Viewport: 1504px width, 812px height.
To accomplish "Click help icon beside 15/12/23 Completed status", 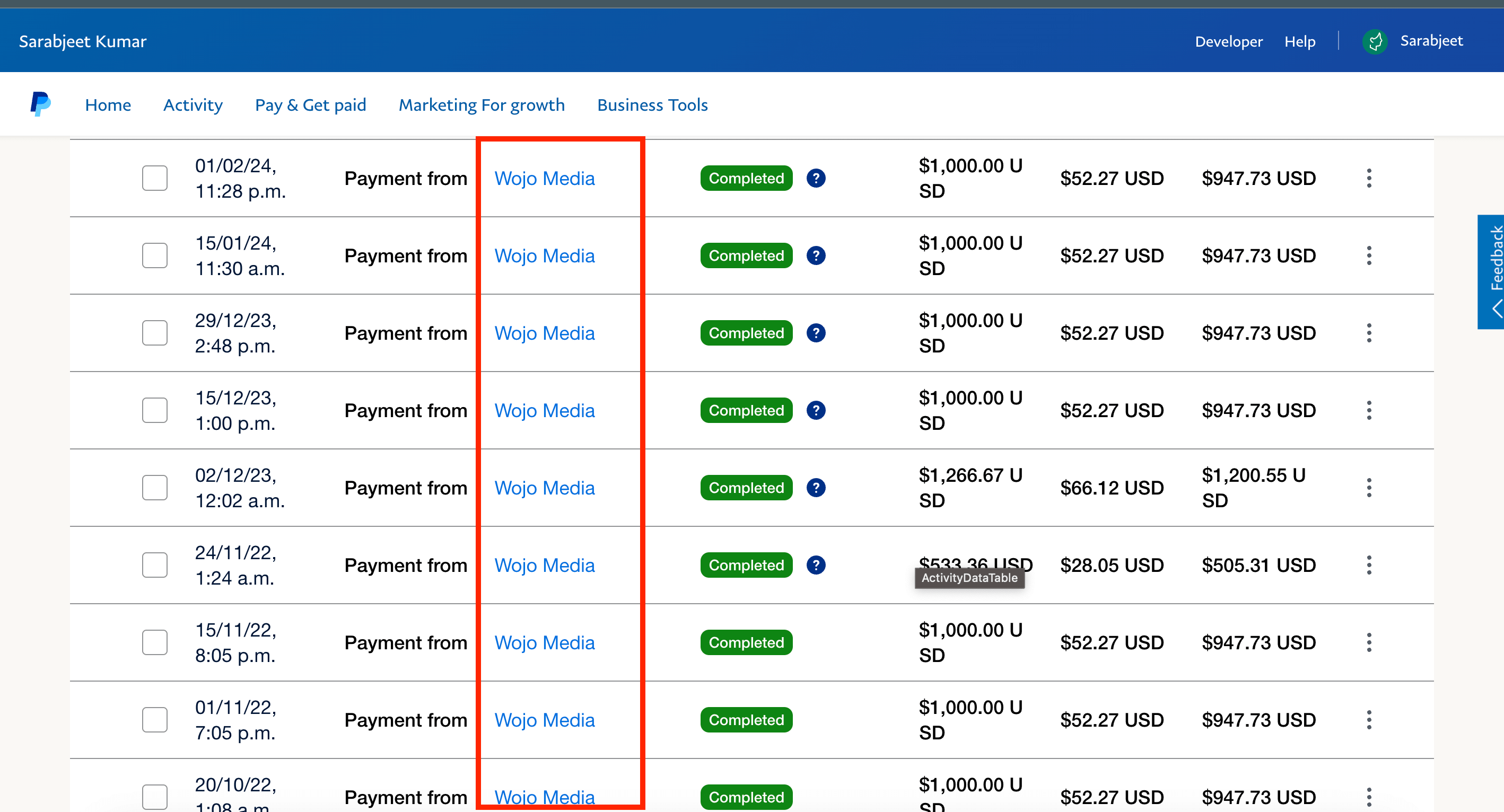I will click(816, 411).
